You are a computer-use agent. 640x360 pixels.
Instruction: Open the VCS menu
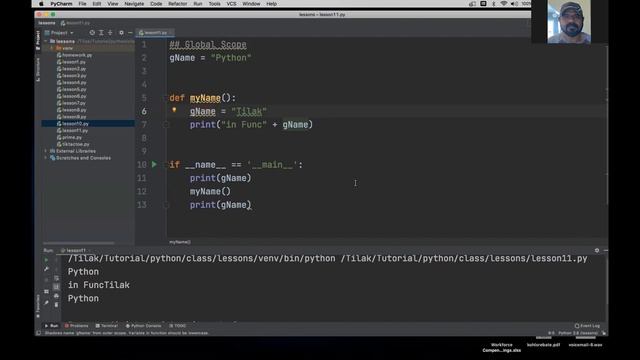click(231, 4)
